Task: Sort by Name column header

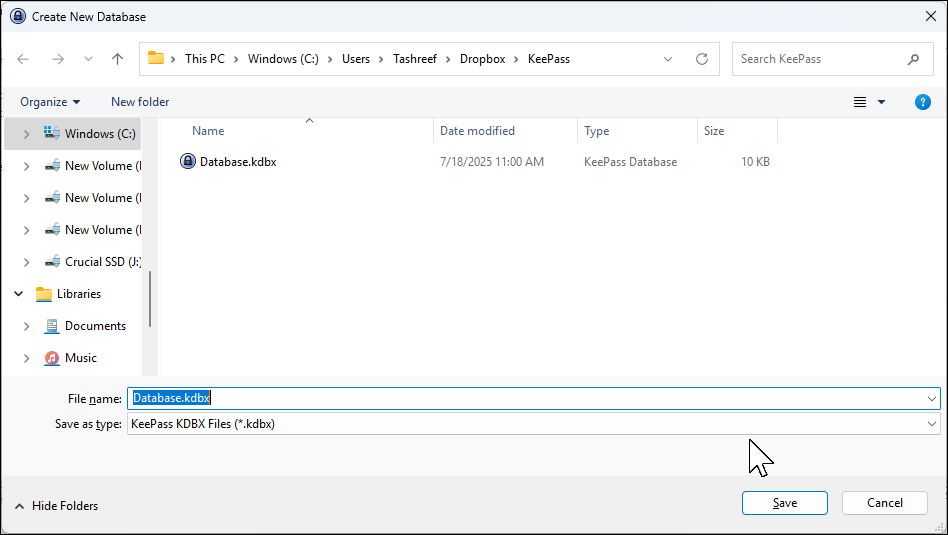Action: 208,131
